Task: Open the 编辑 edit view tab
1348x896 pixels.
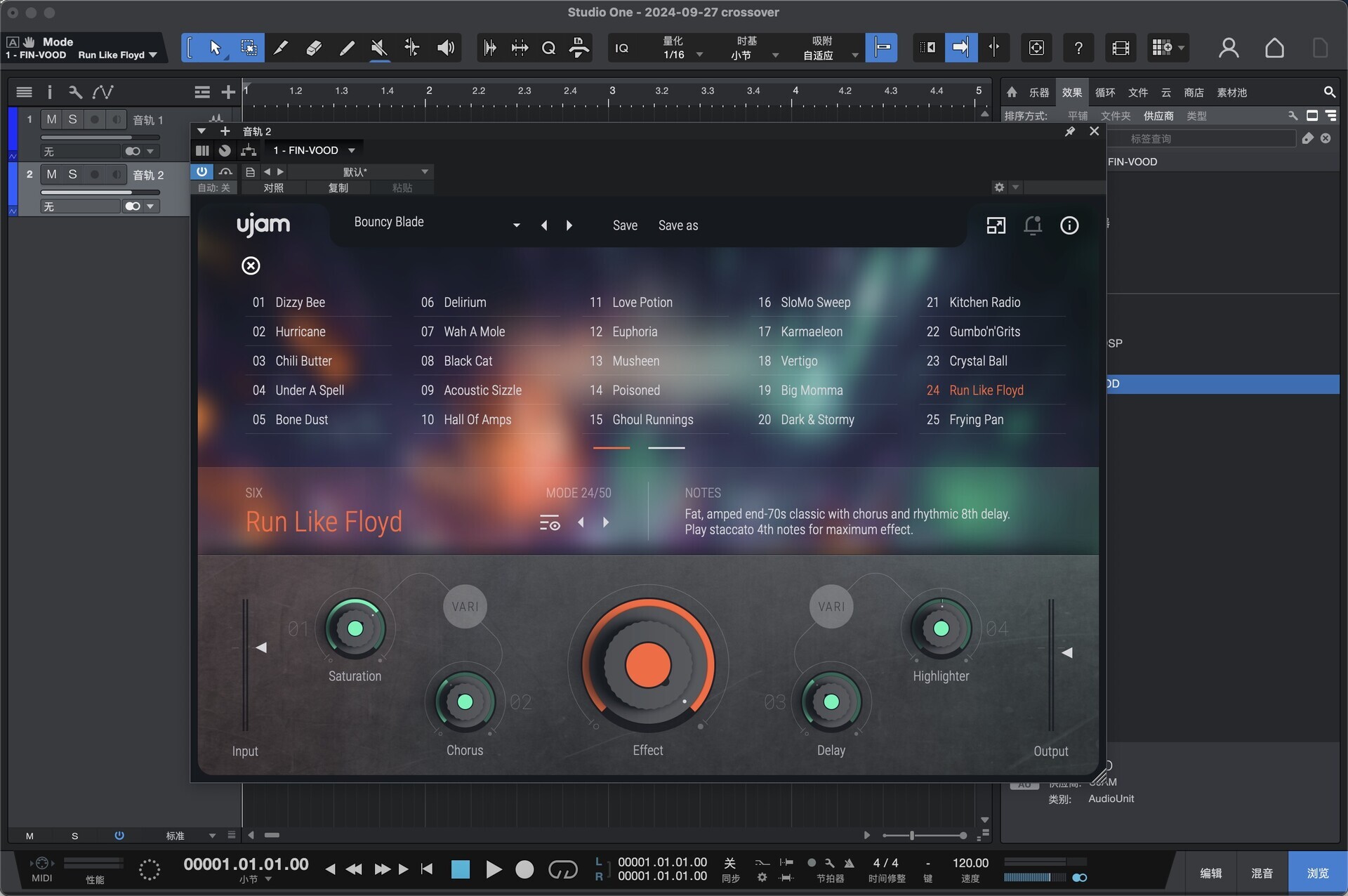Action: pyautogui.click(x=1210, y=873)
